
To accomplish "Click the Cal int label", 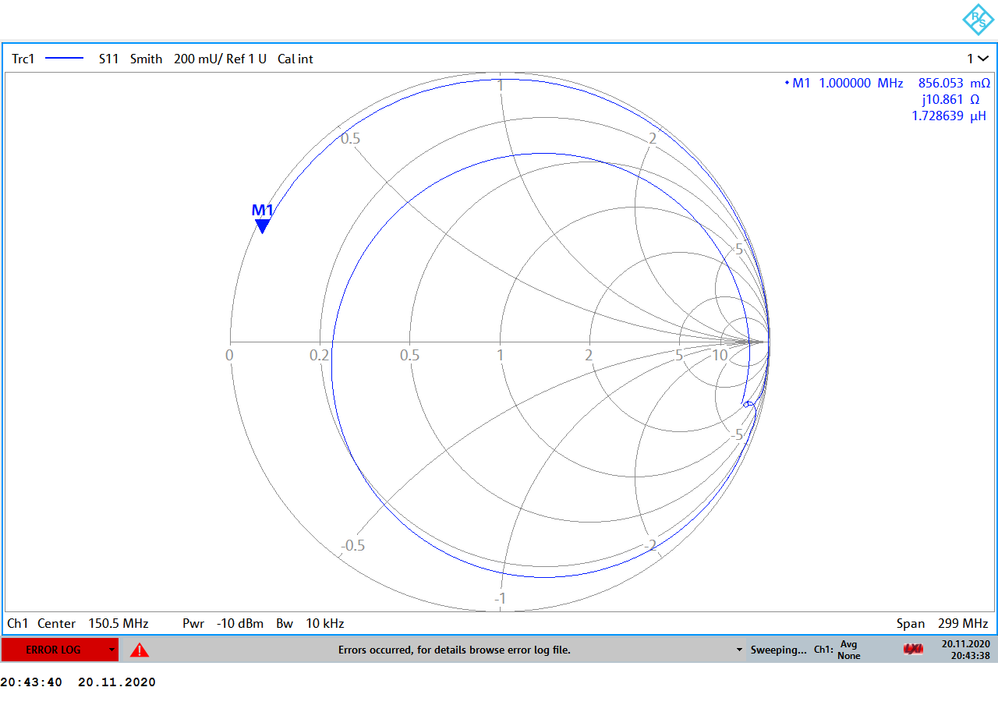I will [x=295, y=59].
